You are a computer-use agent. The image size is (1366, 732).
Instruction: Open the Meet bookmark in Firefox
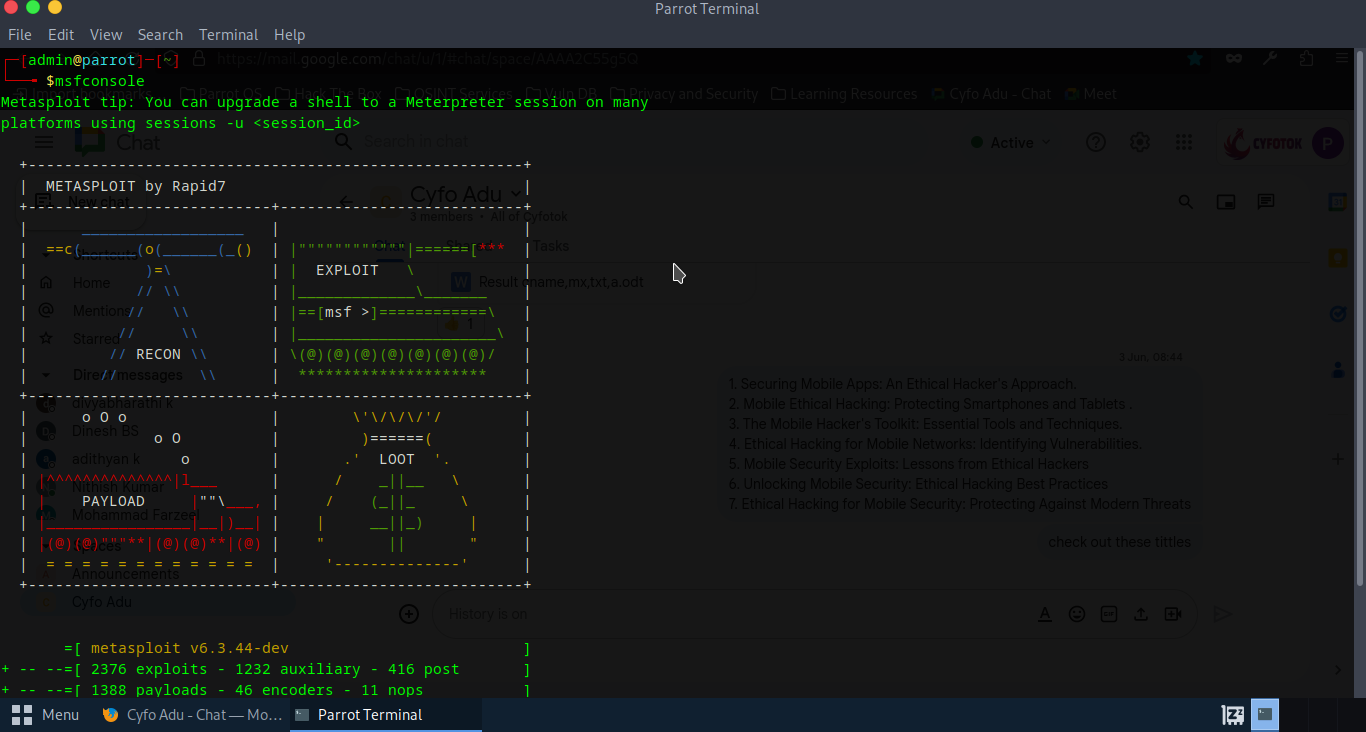coord(1091,94)
